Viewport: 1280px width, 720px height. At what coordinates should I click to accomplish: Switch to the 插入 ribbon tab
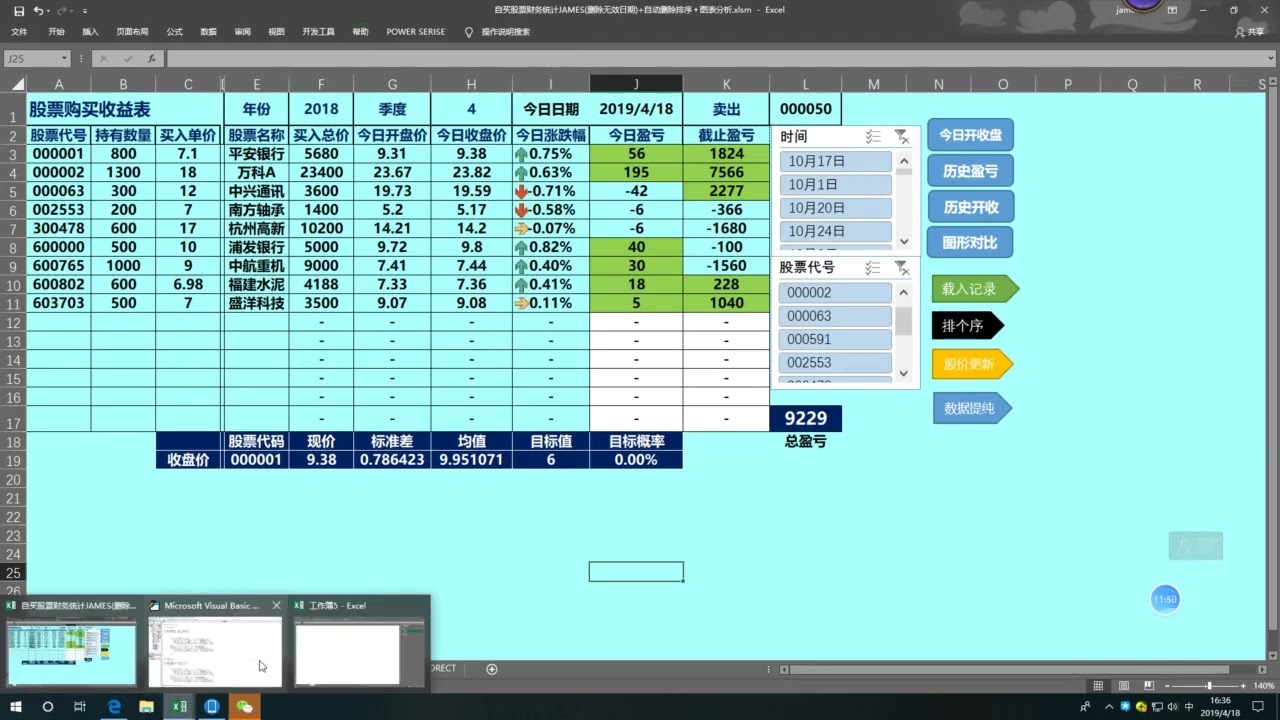tap(90, 32)
